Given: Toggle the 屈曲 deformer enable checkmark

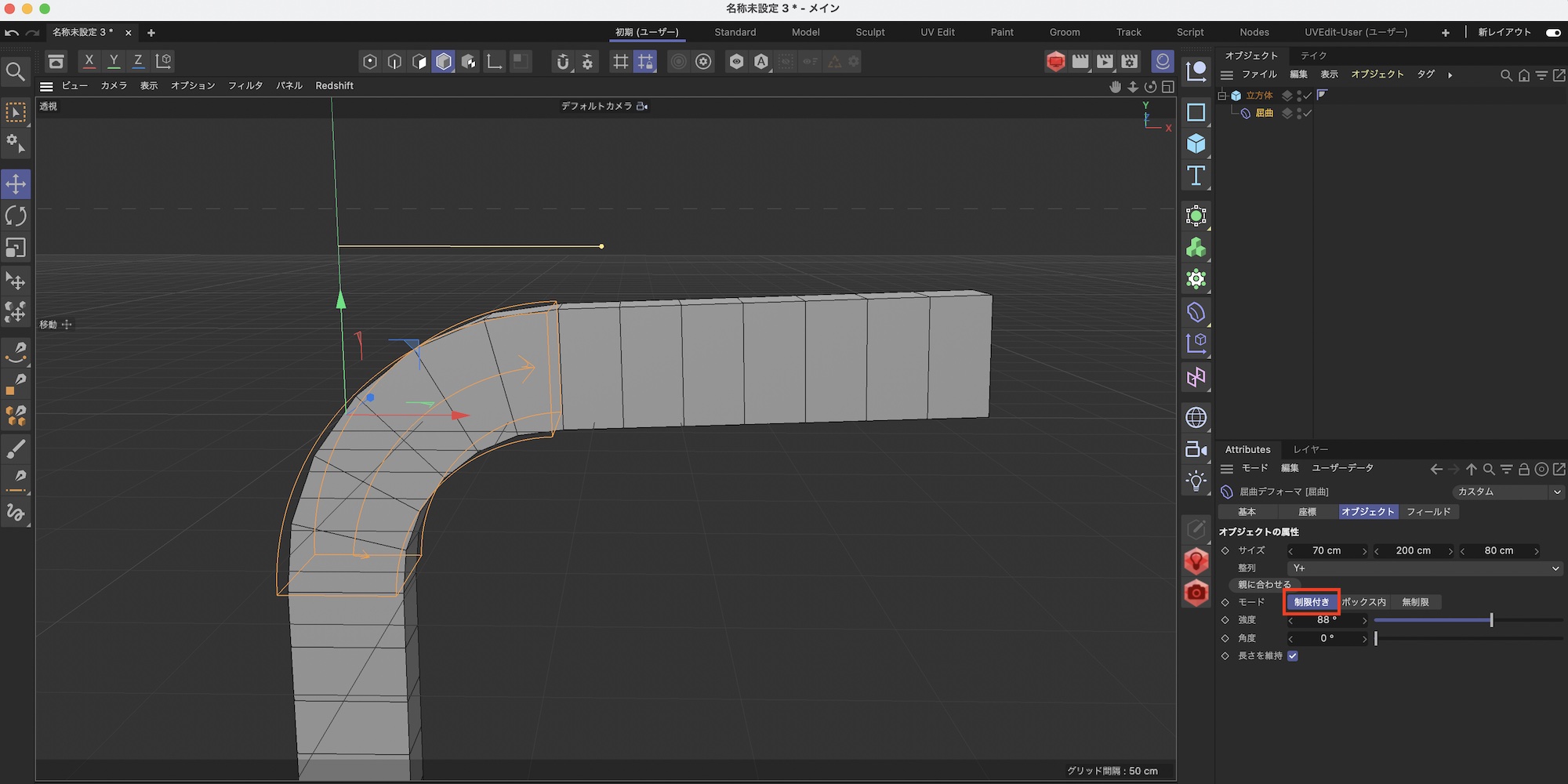Looking at the screenshot, I should point(1308,113).
